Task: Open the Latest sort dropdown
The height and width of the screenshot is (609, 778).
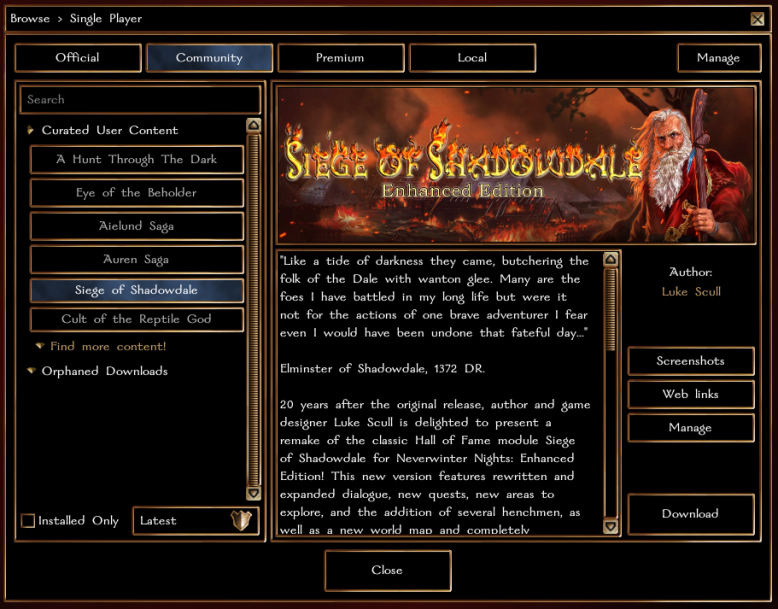Action: [x=195, y=521]
